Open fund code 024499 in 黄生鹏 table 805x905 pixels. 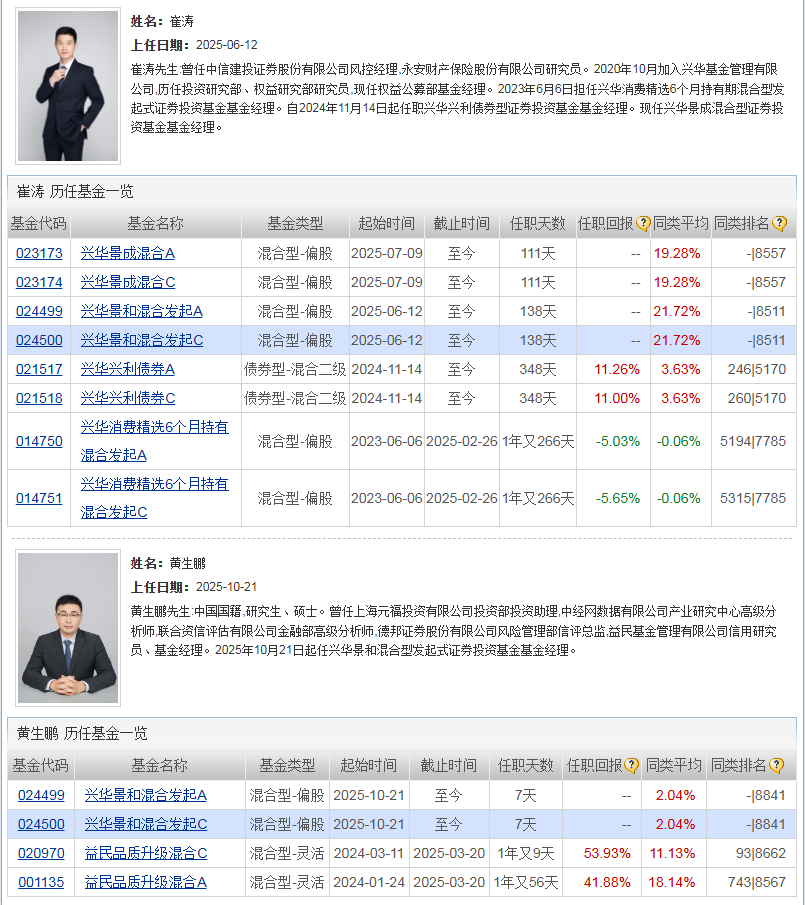point(41,795)
